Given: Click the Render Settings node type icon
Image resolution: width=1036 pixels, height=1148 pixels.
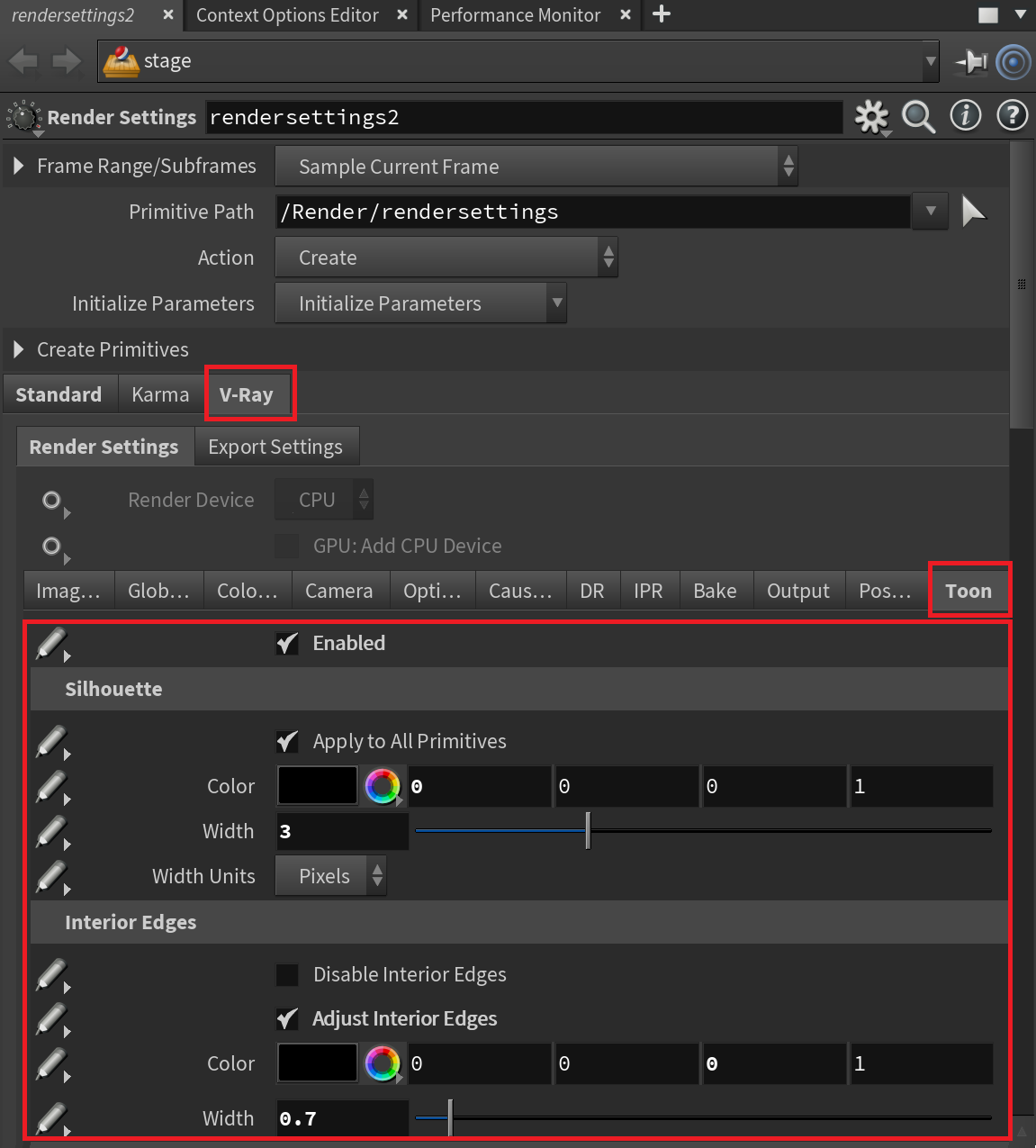Looking at the screenshot, I should pos(24,117).
